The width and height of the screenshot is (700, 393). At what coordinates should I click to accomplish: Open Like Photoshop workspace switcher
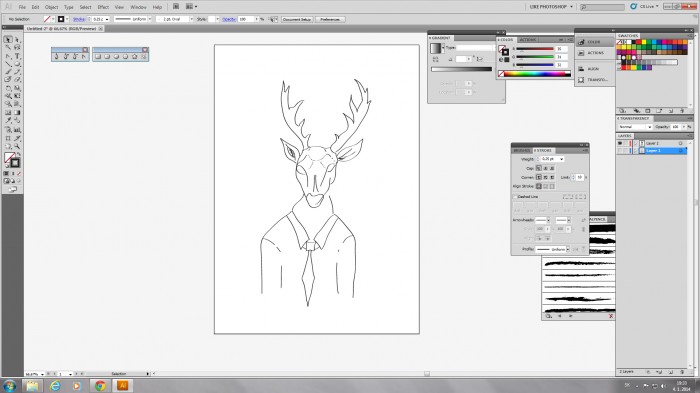point(551,7)
